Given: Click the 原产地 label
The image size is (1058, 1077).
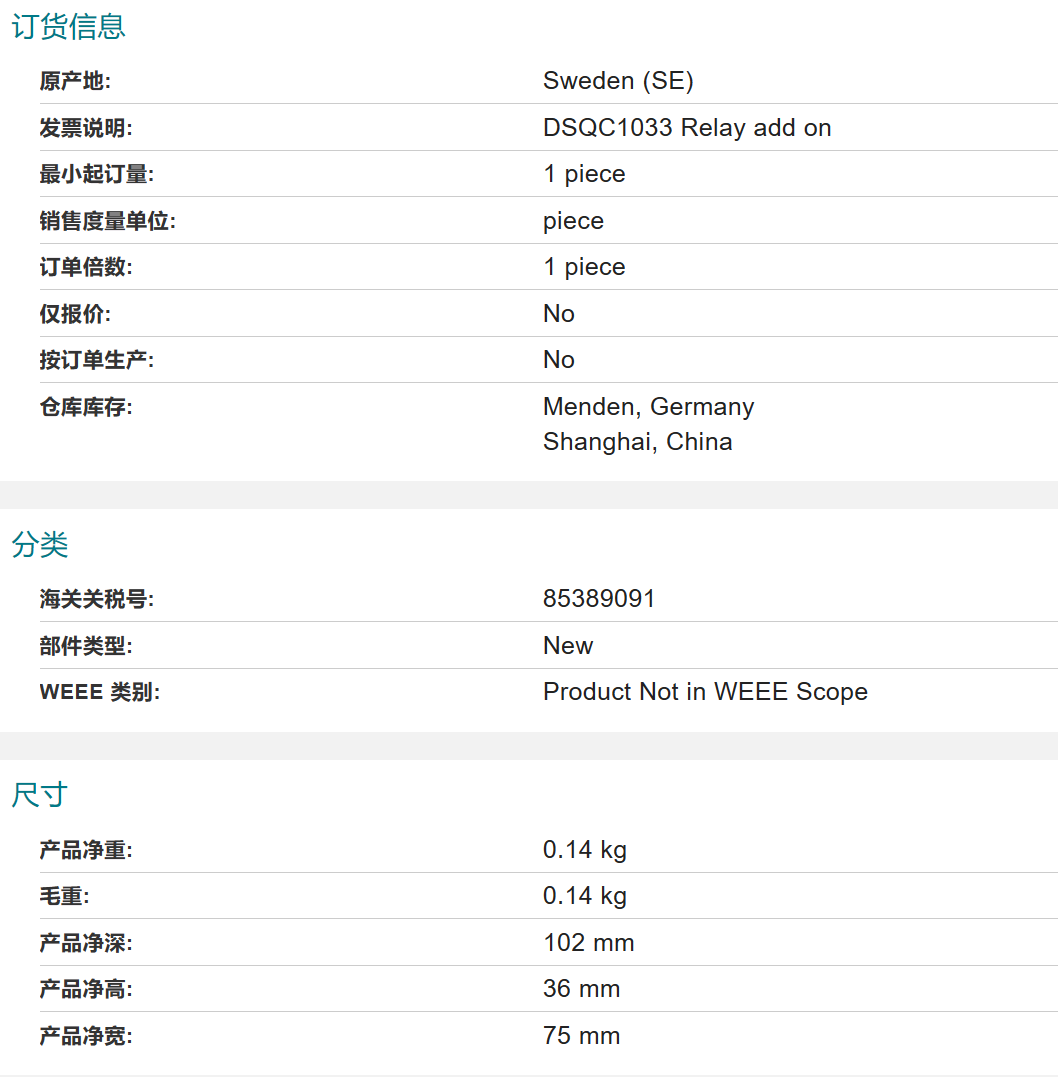Looking at the screenshot, I should [x=75, y=81].
